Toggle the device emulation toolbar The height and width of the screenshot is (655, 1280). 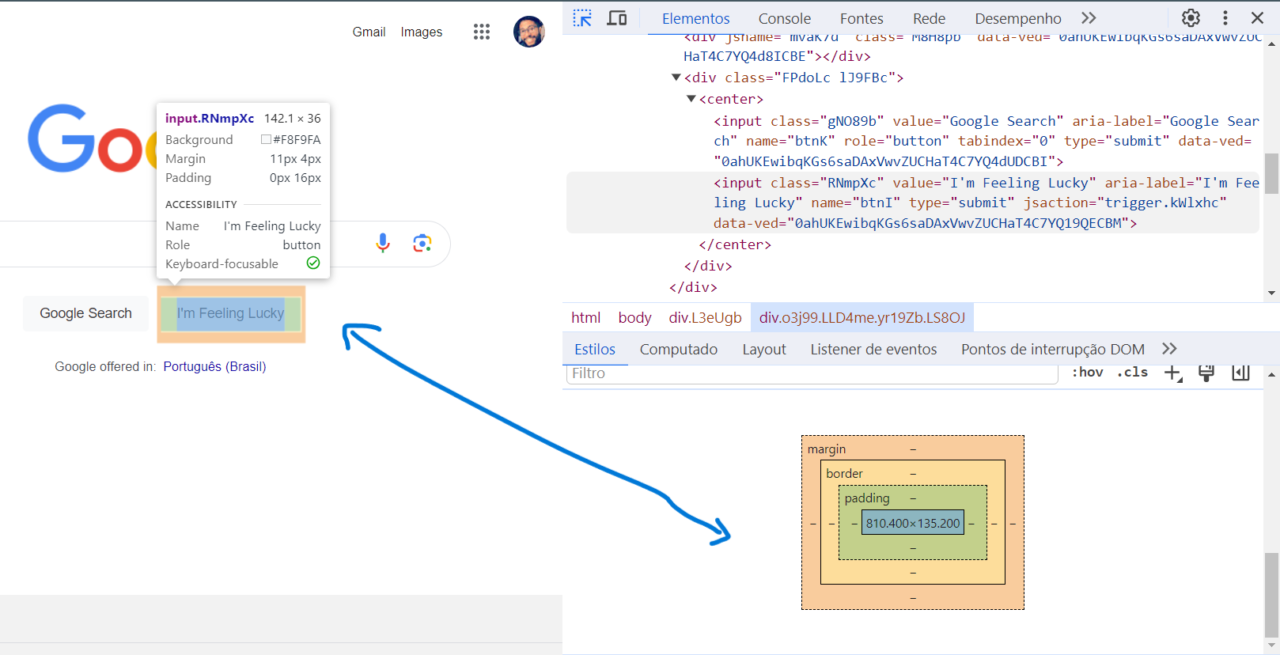pos(616,17)
